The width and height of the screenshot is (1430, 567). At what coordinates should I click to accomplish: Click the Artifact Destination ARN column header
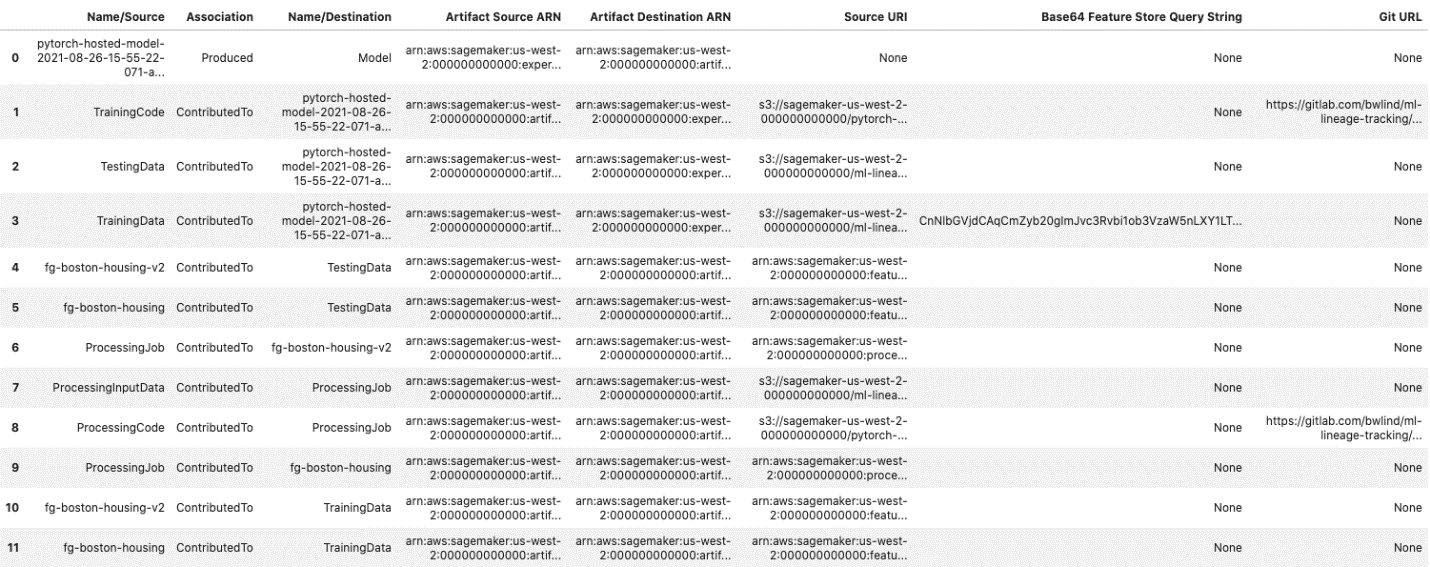point(660,18)
